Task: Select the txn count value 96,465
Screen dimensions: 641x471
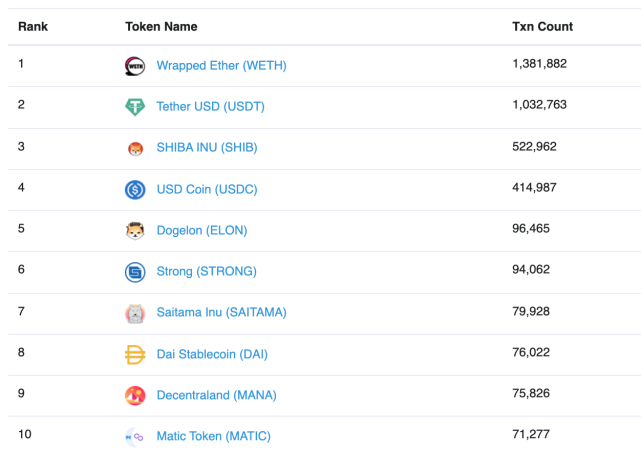Action: coord(531,228)
